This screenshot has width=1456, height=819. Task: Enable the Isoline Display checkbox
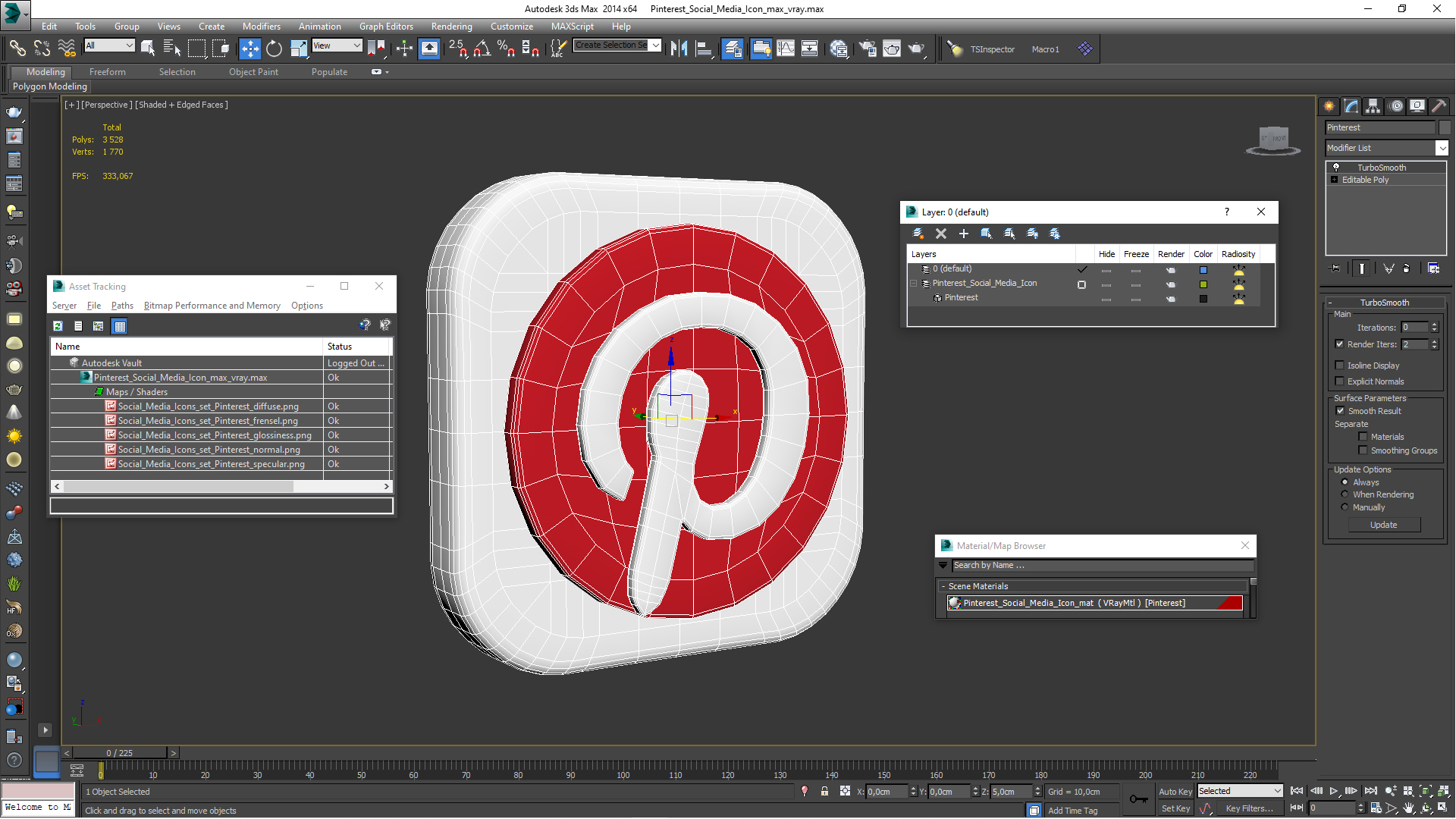click(1339, 365)
